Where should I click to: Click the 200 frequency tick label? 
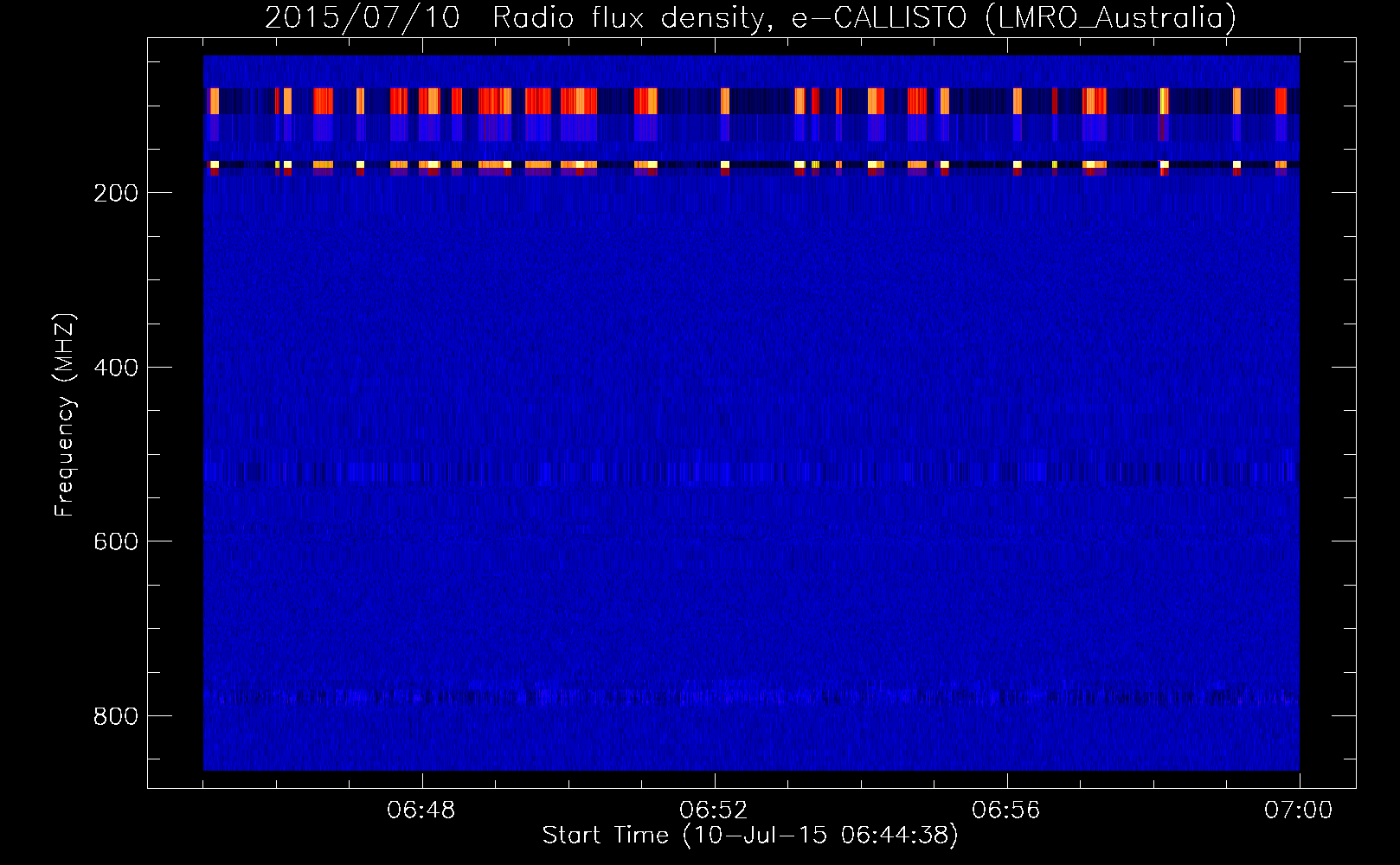pyautogui.click(x=116, y=193)
